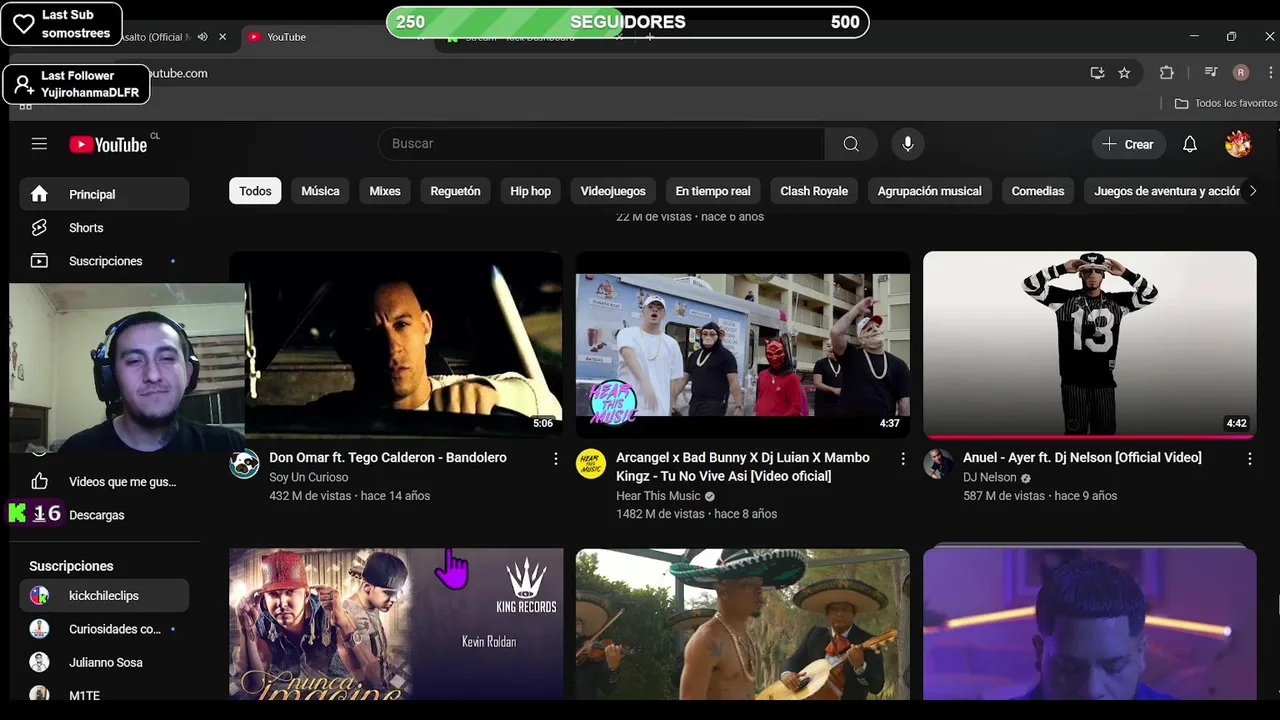Close the first browser tab
The width and height of the screenshot is (1280, 720).
[222, 37]
